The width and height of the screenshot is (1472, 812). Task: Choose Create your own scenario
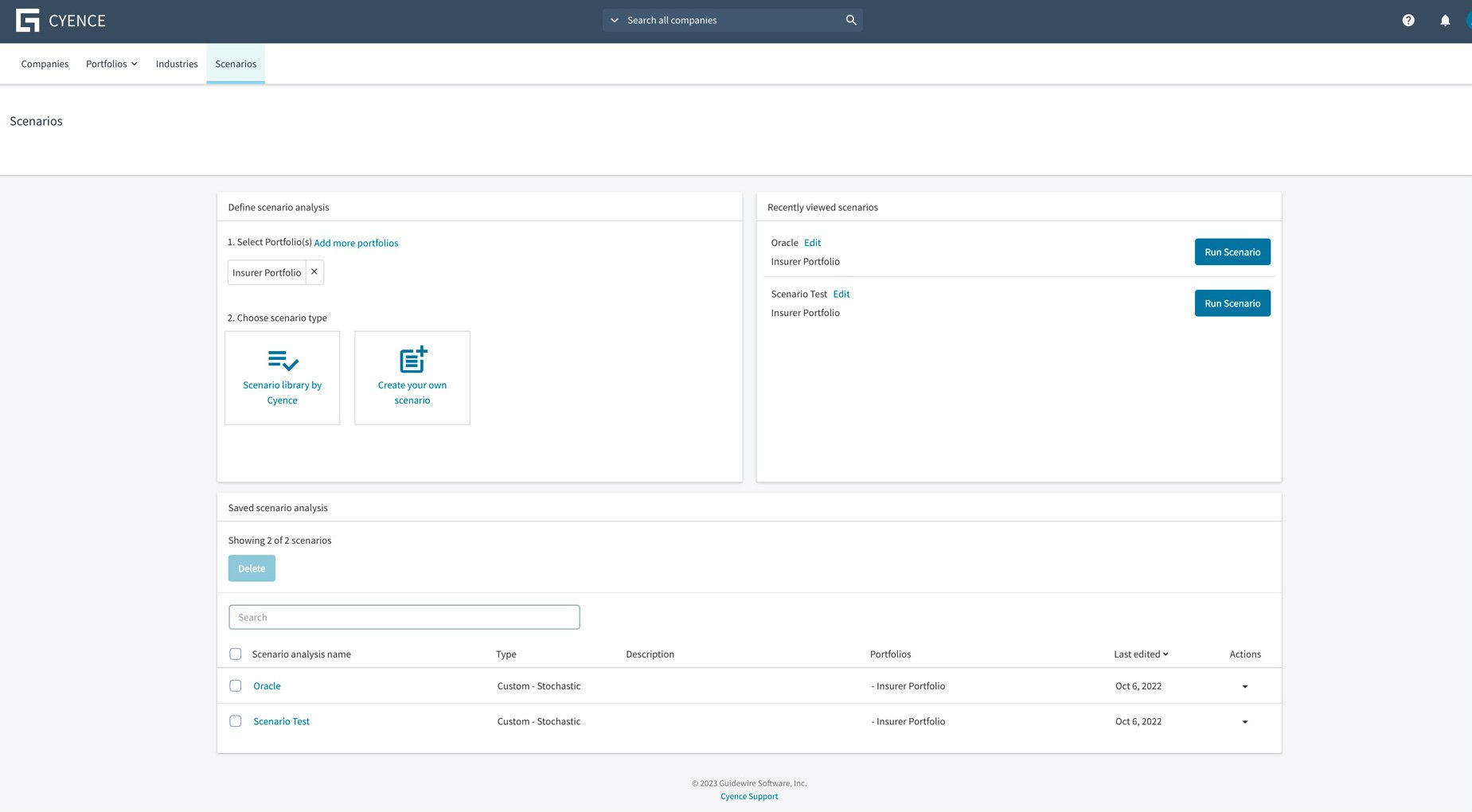(x=412, y=377)
